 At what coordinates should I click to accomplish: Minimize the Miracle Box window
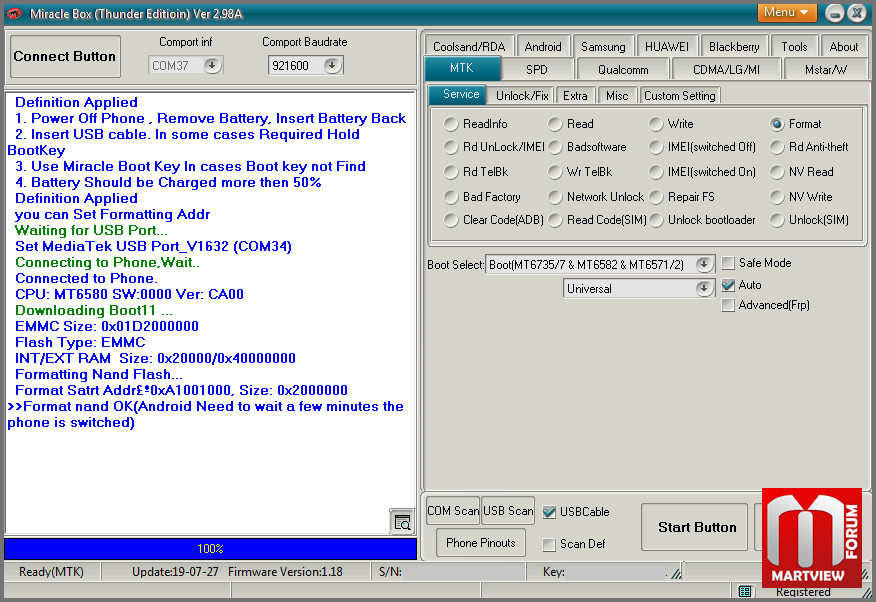(834, 13)
